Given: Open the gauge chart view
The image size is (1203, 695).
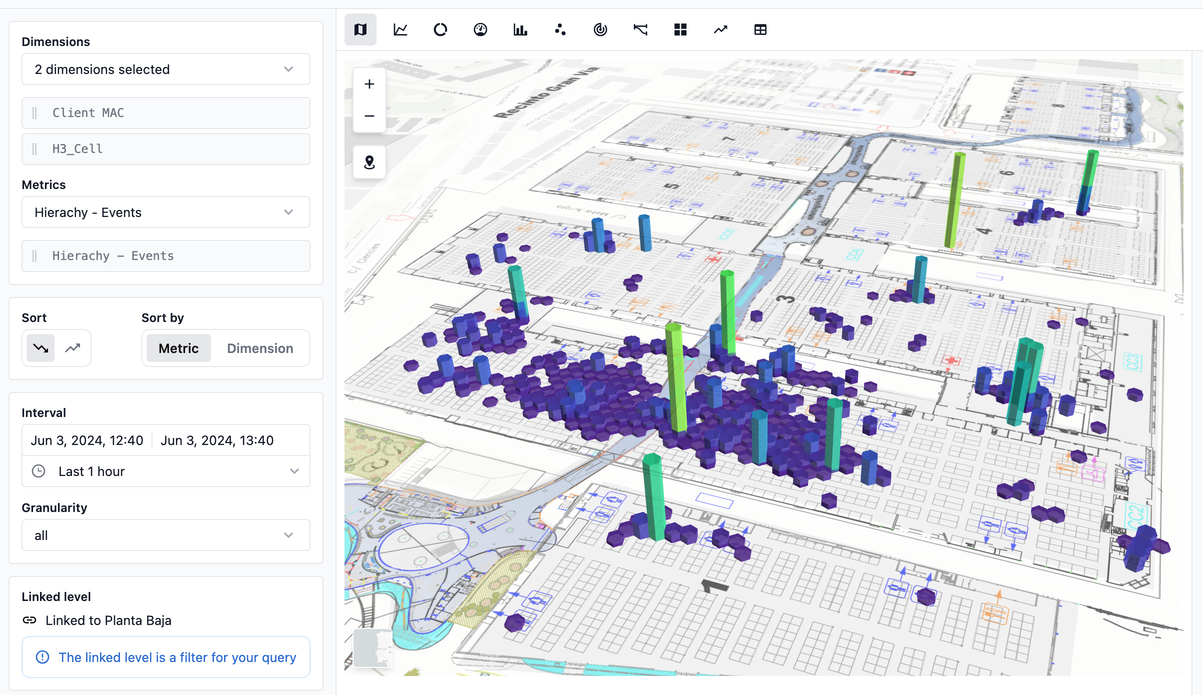Looking at the screenshot, I should tap(480, 30).
